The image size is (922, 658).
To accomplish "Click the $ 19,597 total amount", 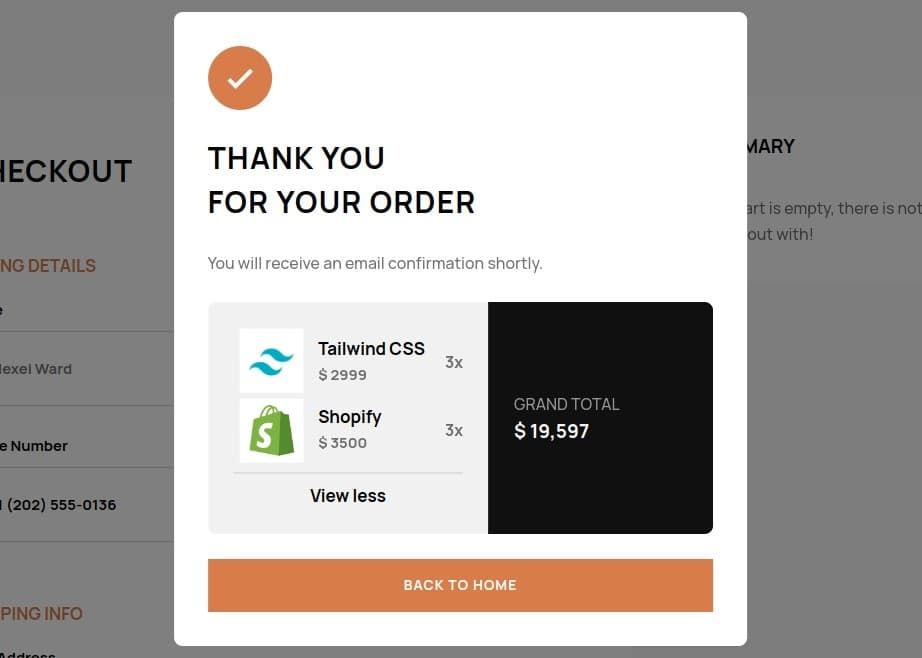I will click(x=552, y=431).
